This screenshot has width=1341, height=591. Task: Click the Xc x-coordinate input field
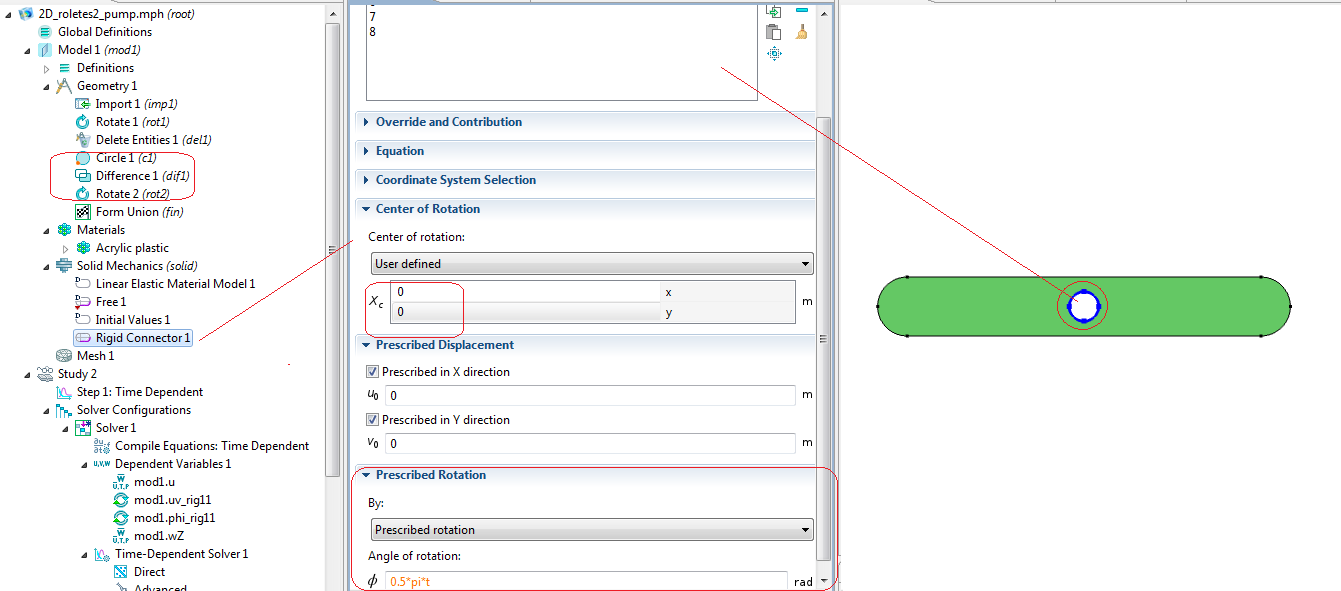(527, 292)
